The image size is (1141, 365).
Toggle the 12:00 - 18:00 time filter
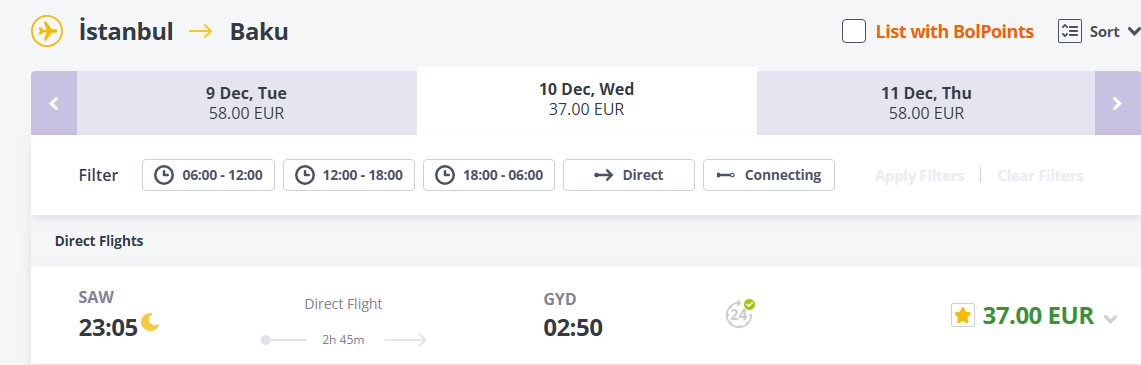349,175
